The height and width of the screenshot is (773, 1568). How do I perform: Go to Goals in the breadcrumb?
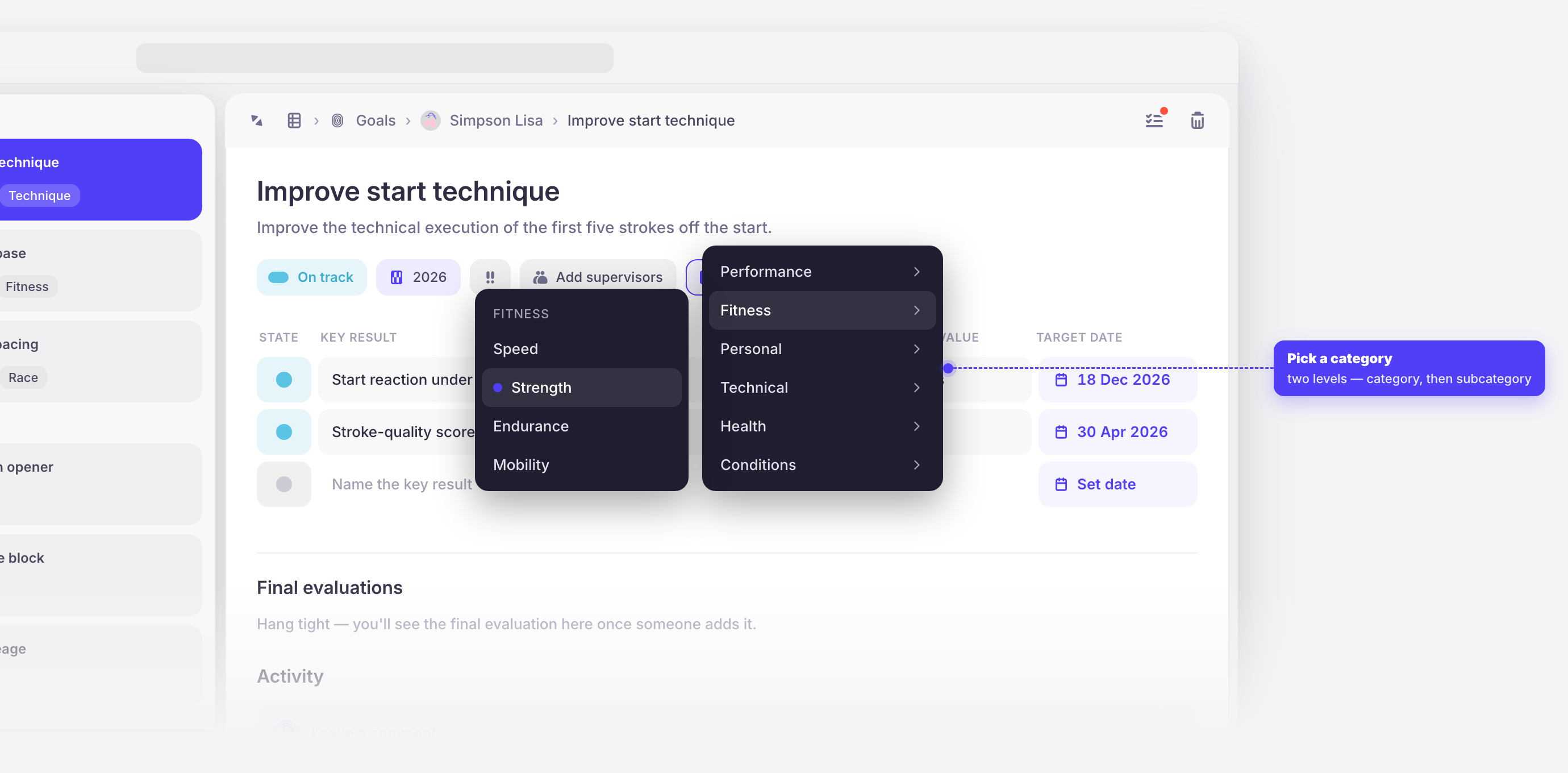coord(376,120)
